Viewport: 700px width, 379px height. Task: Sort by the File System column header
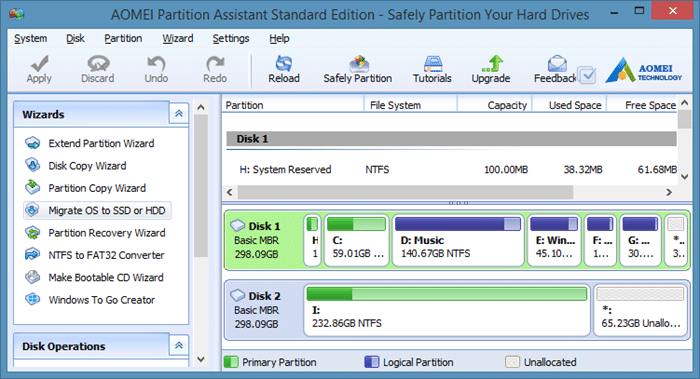[411, 105]
